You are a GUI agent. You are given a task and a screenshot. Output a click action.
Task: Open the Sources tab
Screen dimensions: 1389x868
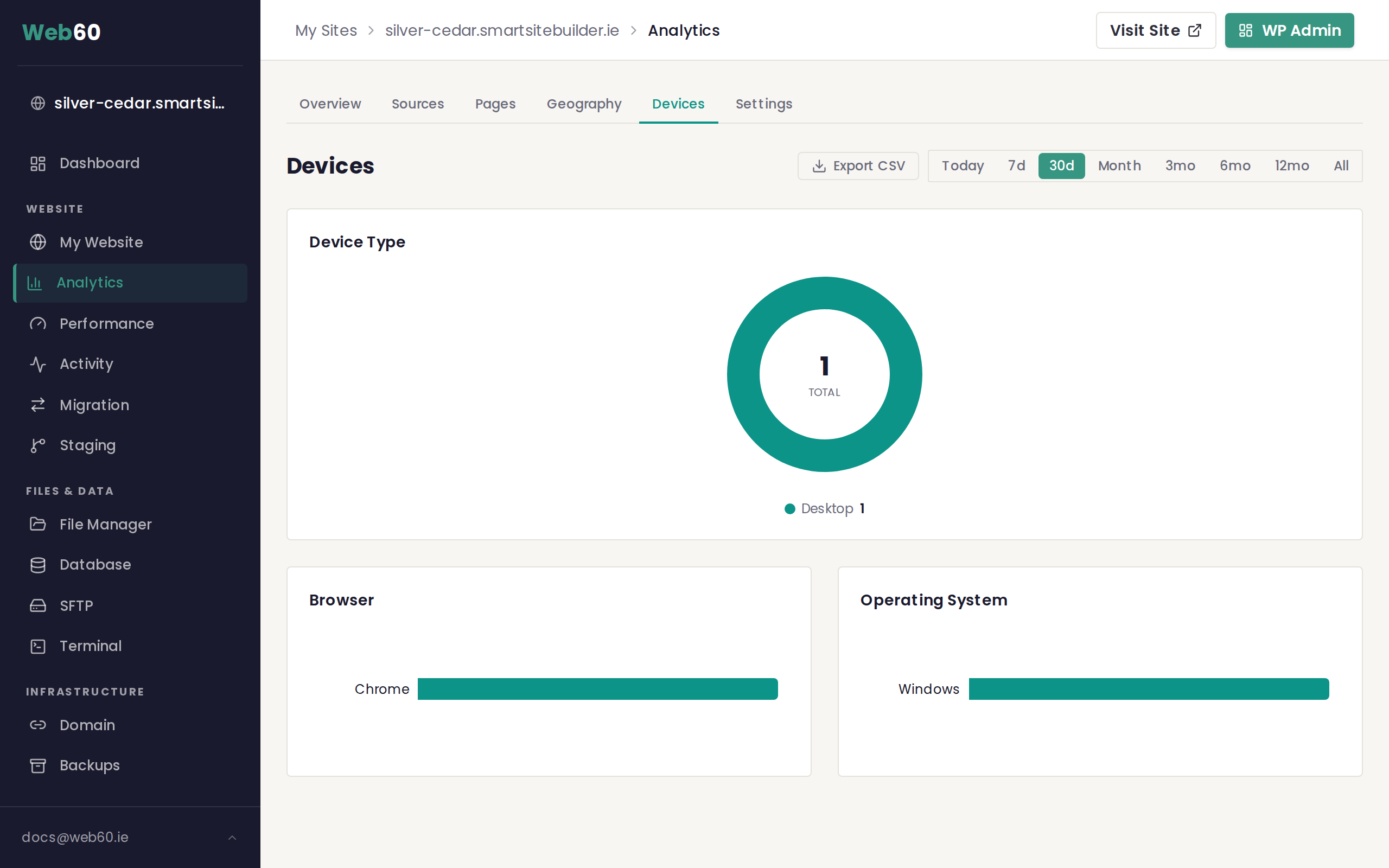(x=417, y=104)
